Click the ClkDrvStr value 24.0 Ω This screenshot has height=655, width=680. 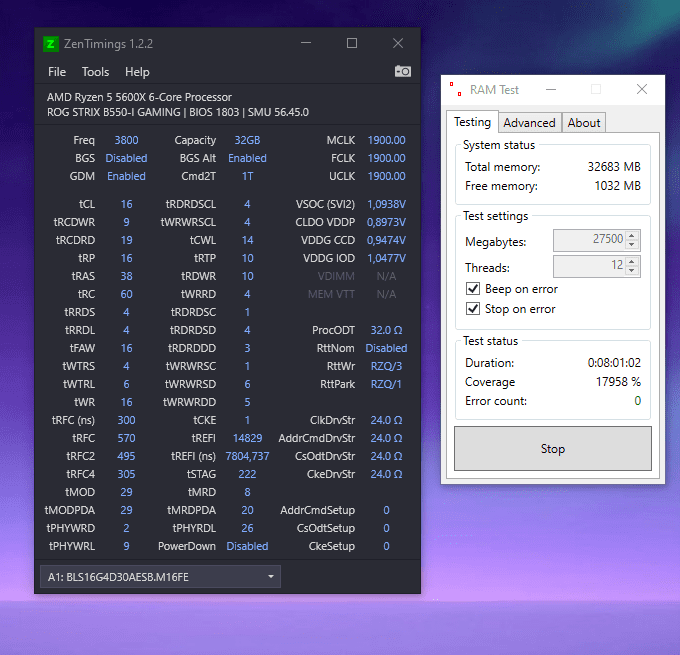pos(386,420)
